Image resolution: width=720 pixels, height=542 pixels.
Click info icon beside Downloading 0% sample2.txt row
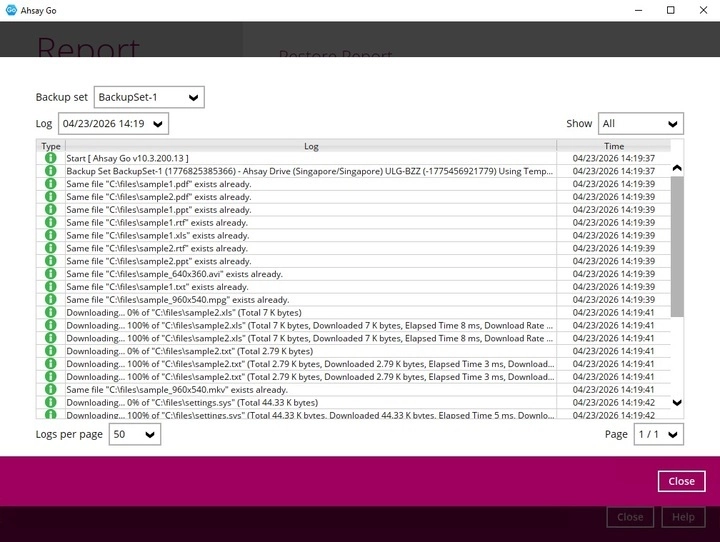(x=51, y=351)
